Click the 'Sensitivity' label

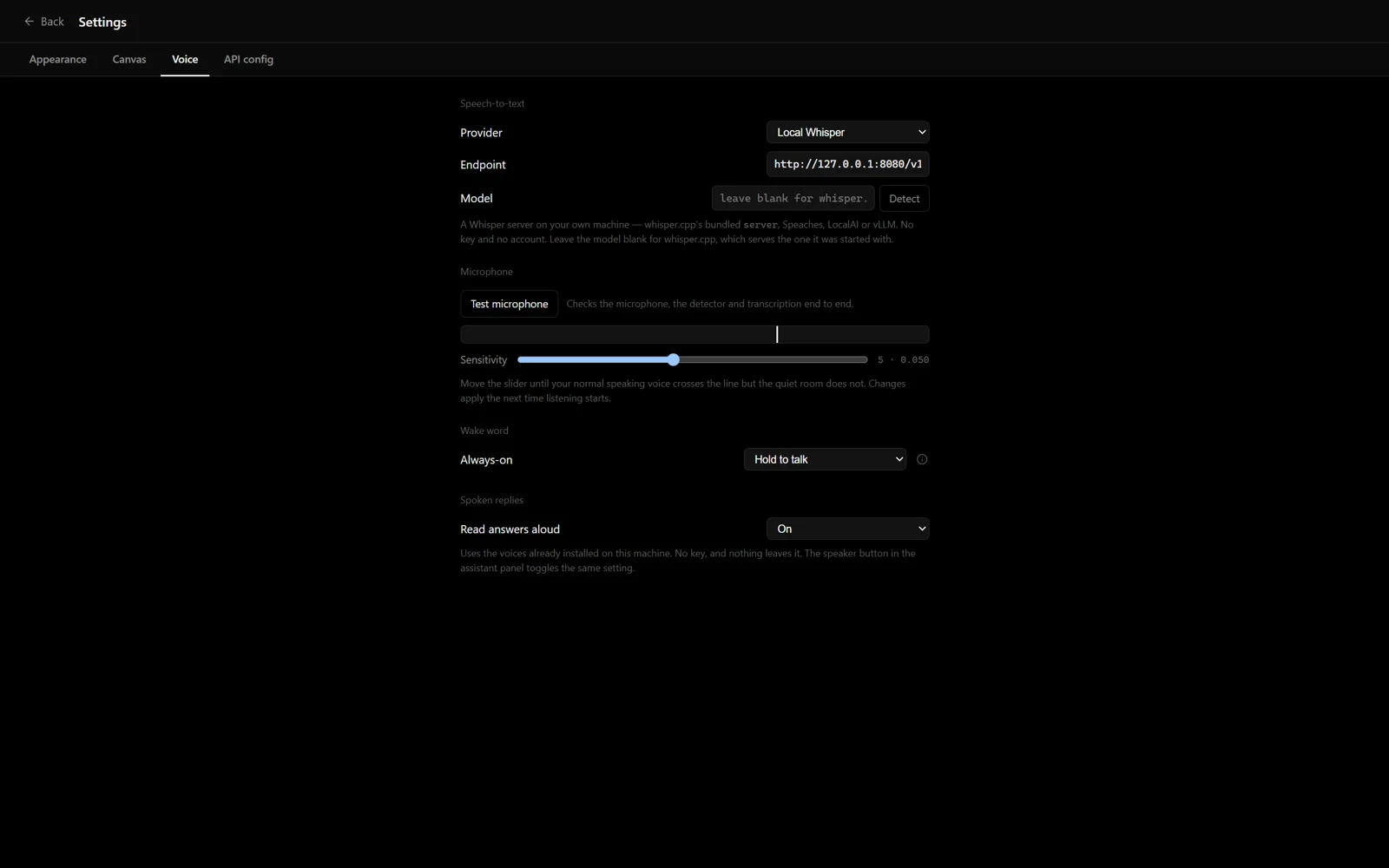coord(484,359)
